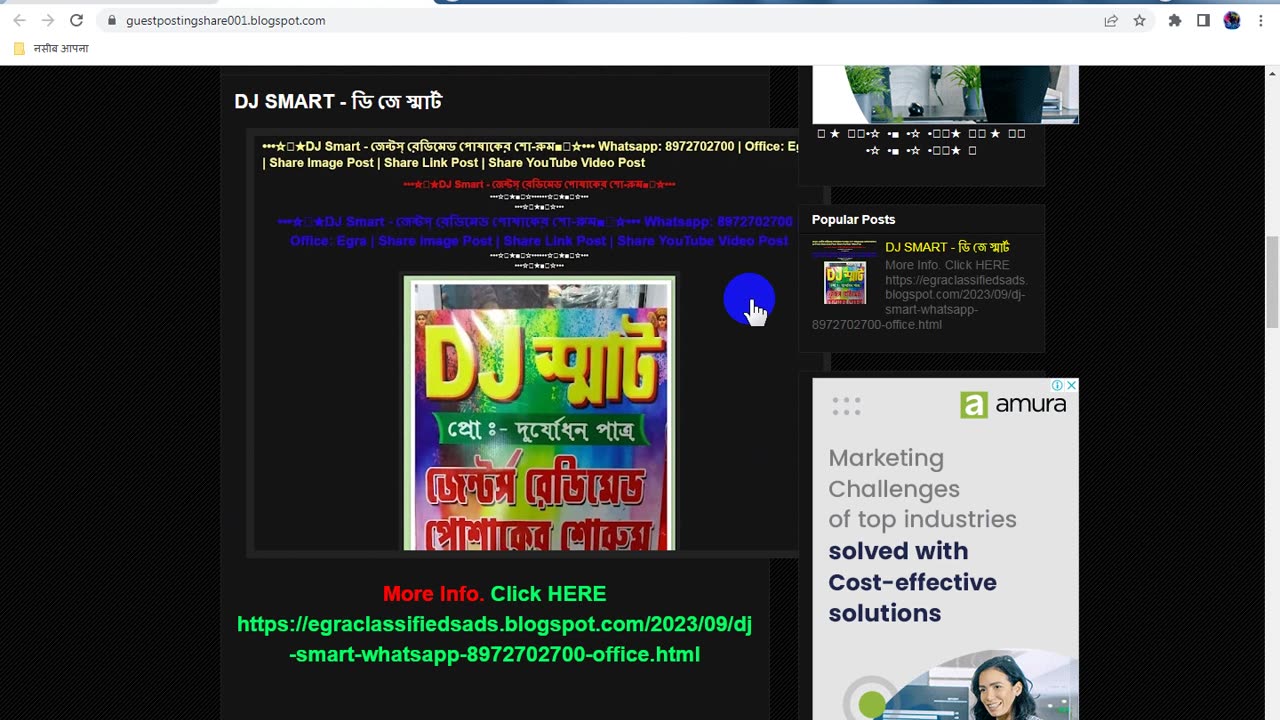Click the red DJ Smart scrolling text

[539, 184]
